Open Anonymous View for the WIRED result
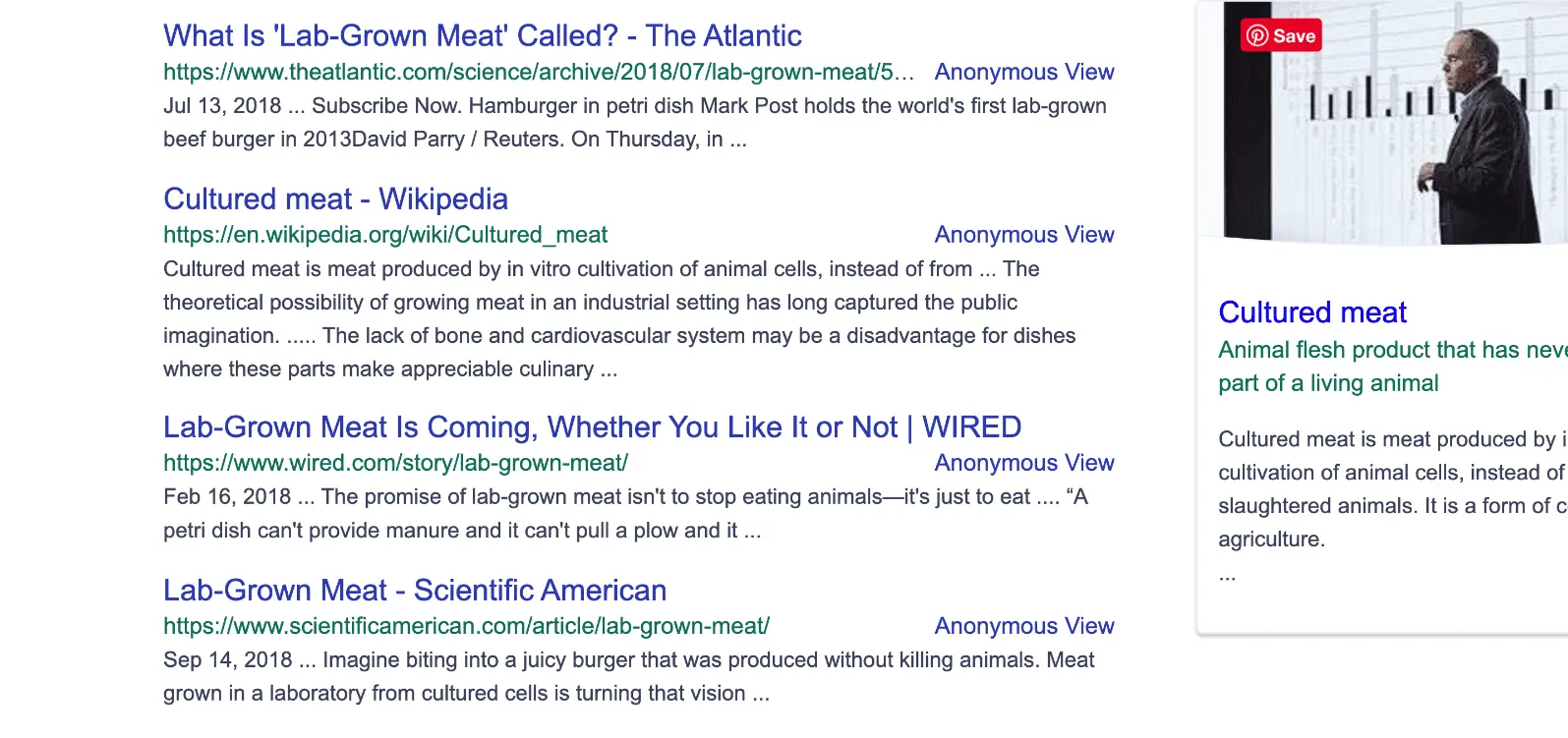The image size is (1568, 738). pyautogui.click(x=1023, y=463)
